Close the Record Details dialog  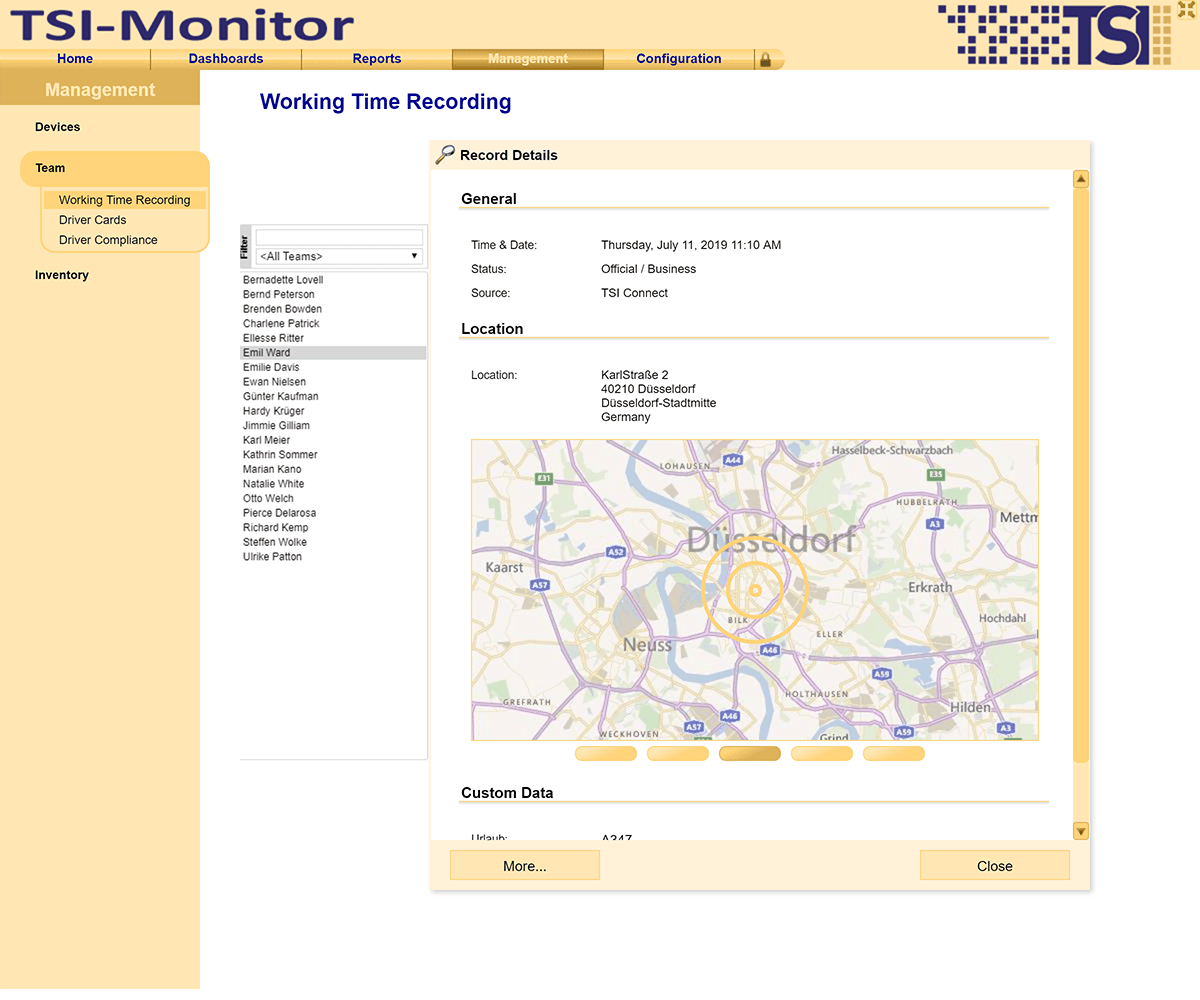pos(995,866)
